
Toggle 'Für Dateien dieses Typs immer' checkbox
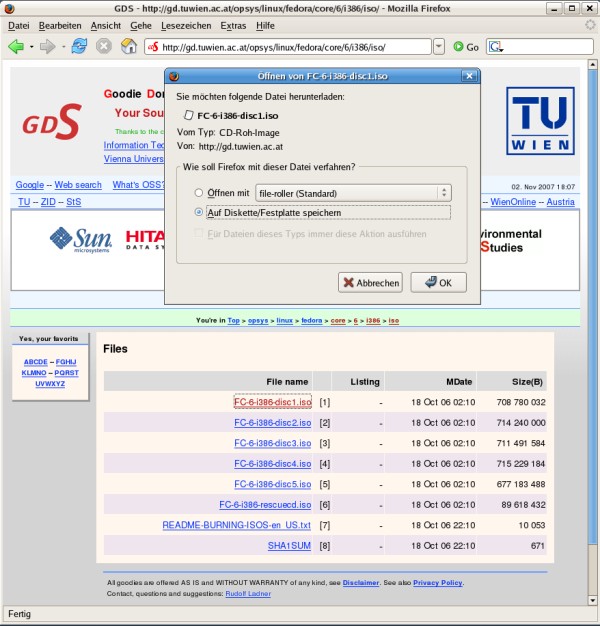click(200, 234)
